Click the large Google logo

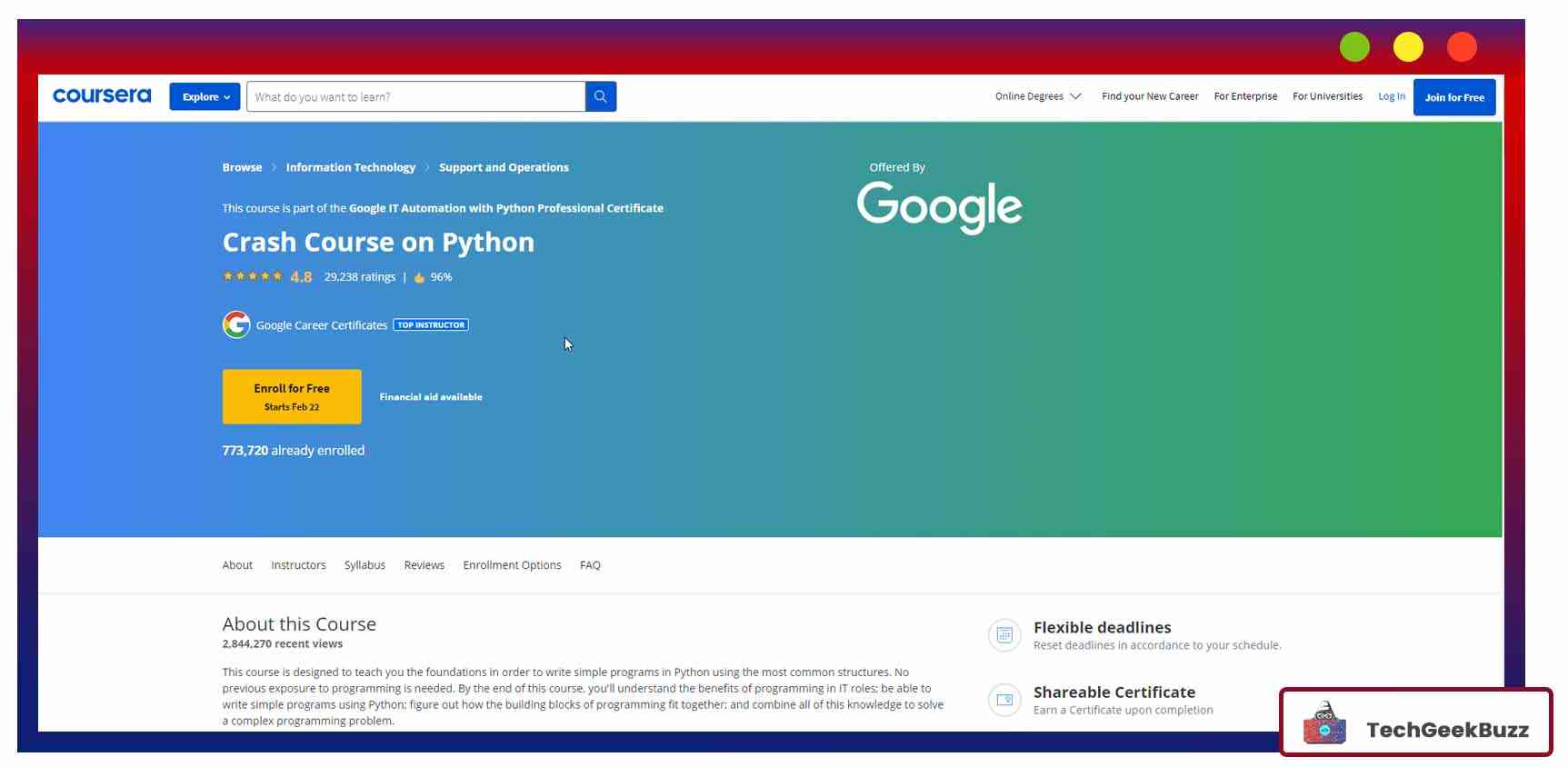pos(939,206)
